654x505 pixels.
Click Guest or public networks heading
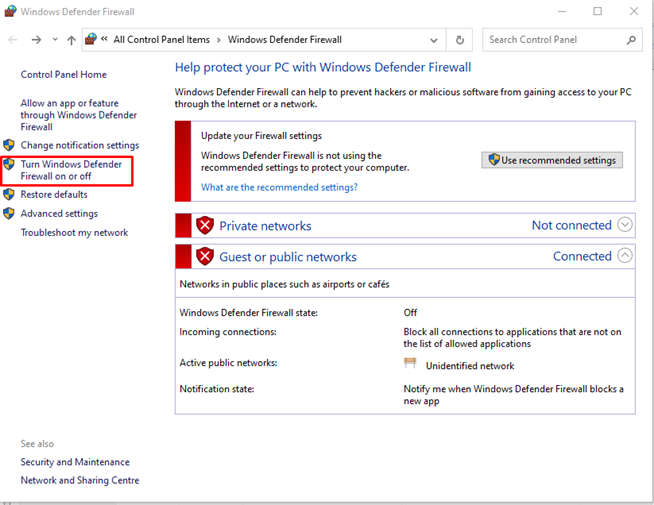[x=288, y=257]
